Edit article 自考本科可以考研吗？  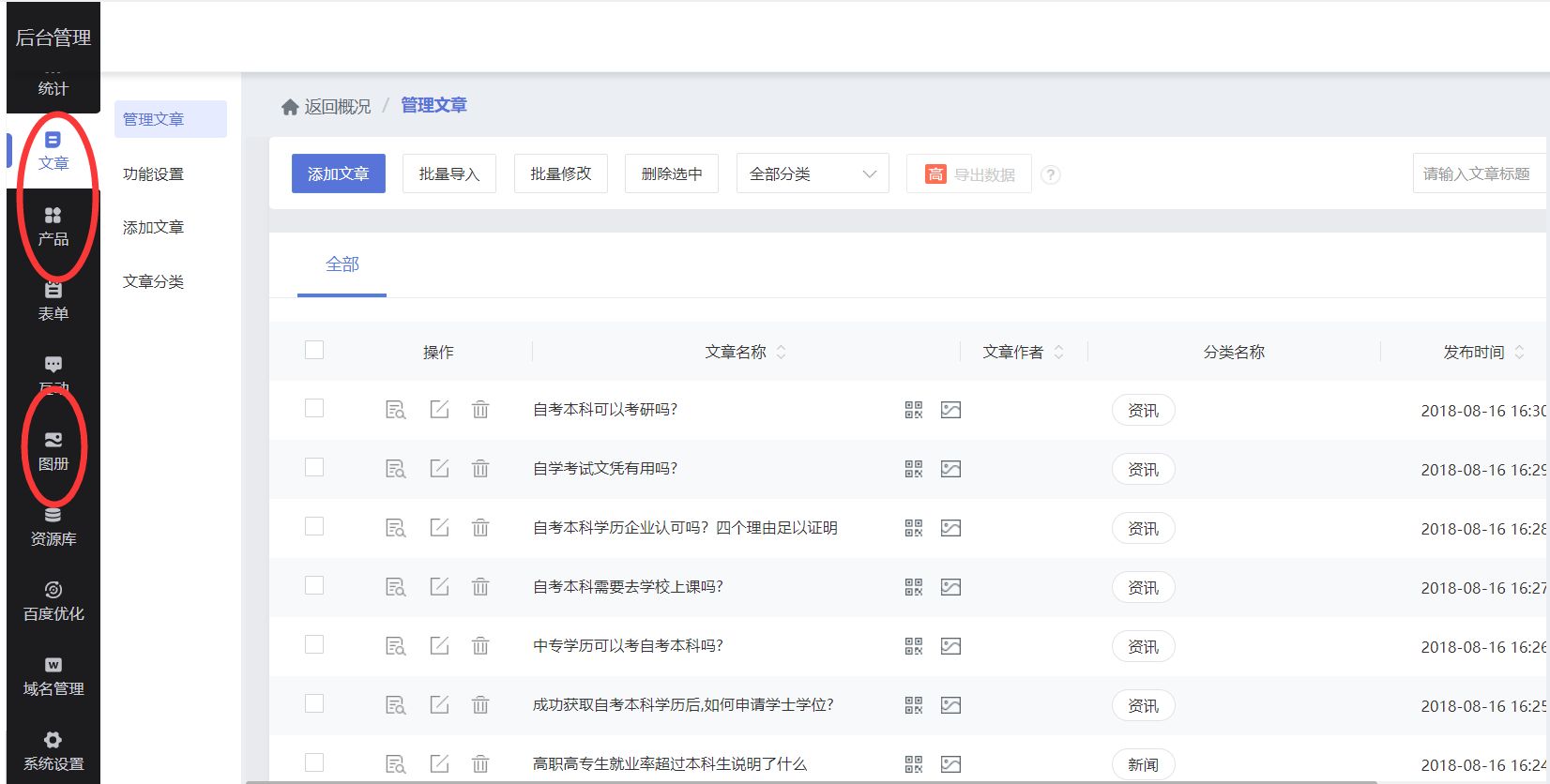(x=439, y=410)
